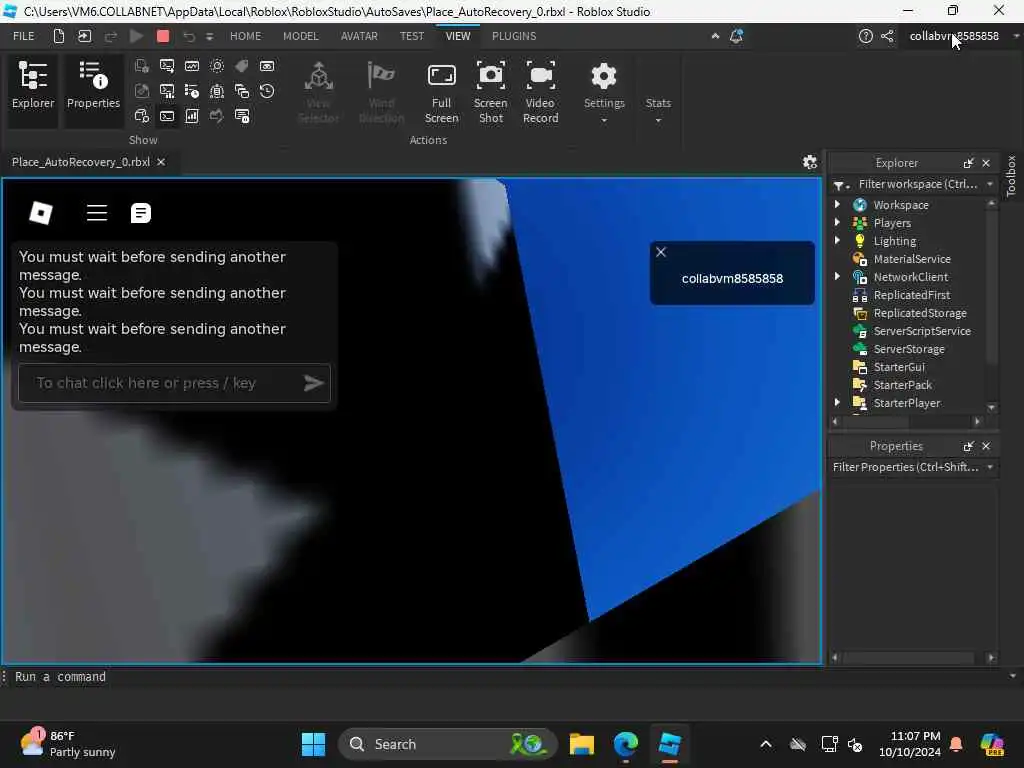This screenshot has height=768, width=1024.
Task: Click the stacked windows panel icon
Action: 242,91
